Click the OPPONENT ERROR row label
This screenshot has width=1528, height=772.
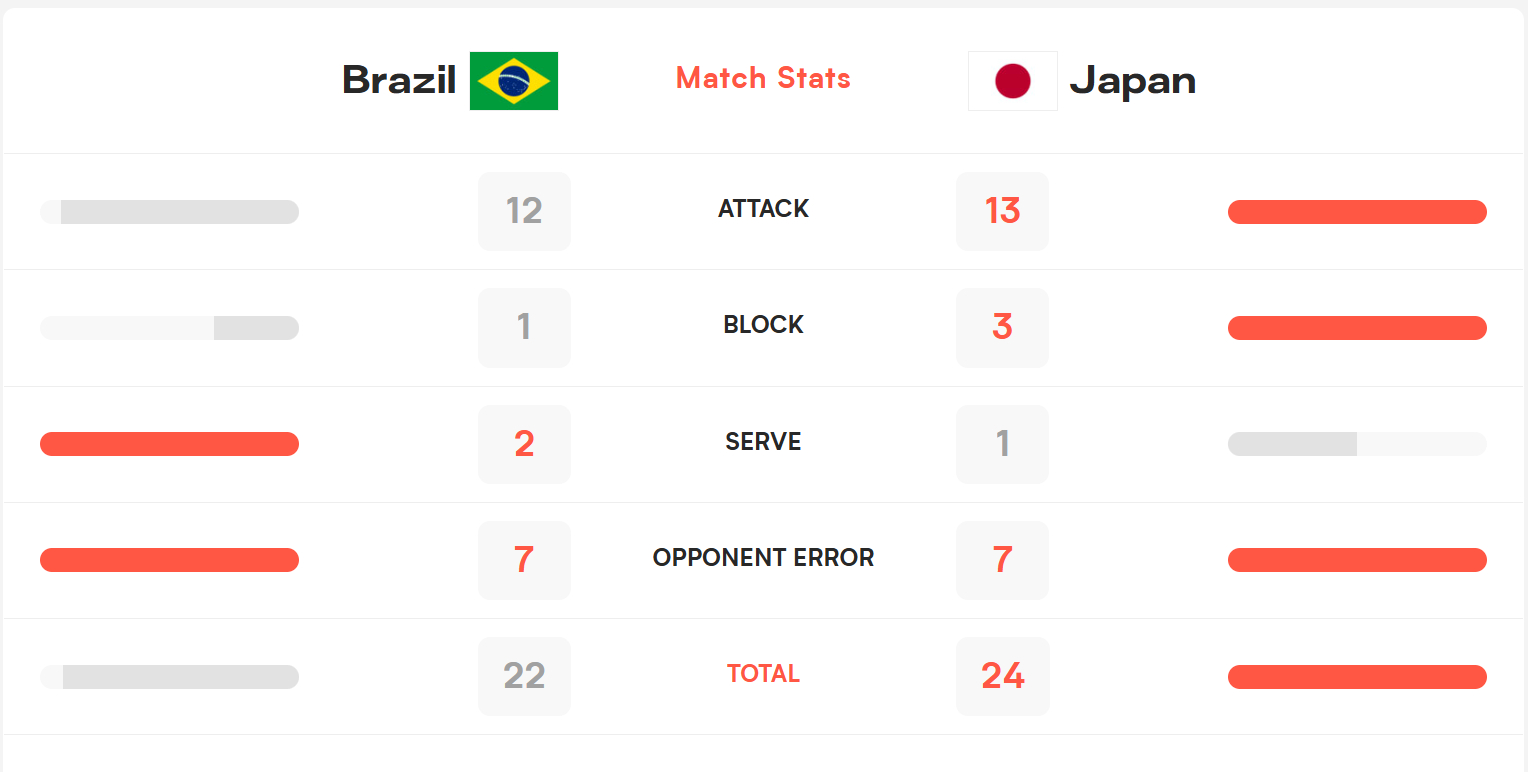pyautogui.click(x=763, y=558)
